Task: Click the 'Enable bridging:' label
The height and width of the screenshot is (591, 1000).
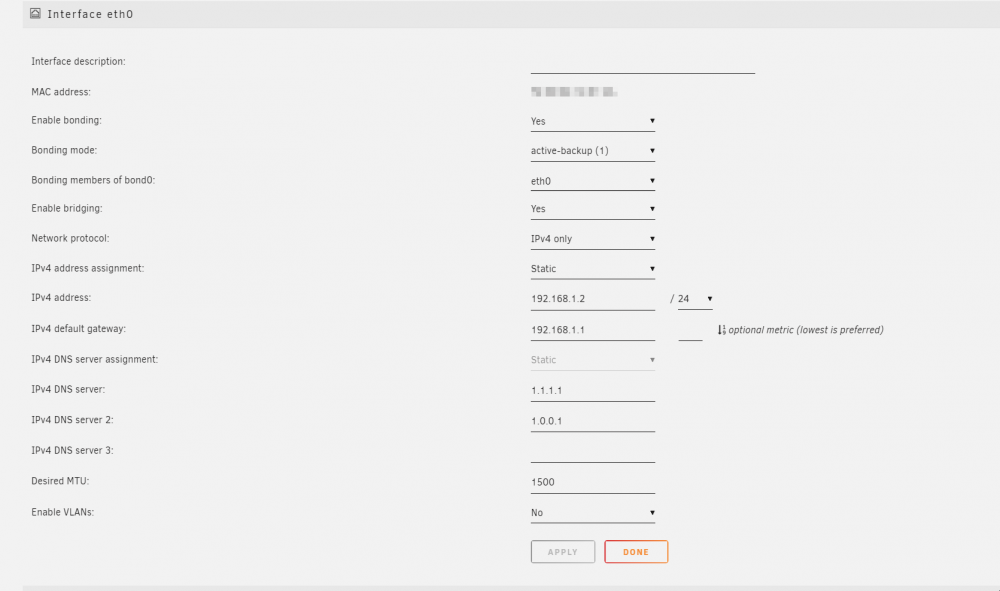Action: click(x=67, y=208)
